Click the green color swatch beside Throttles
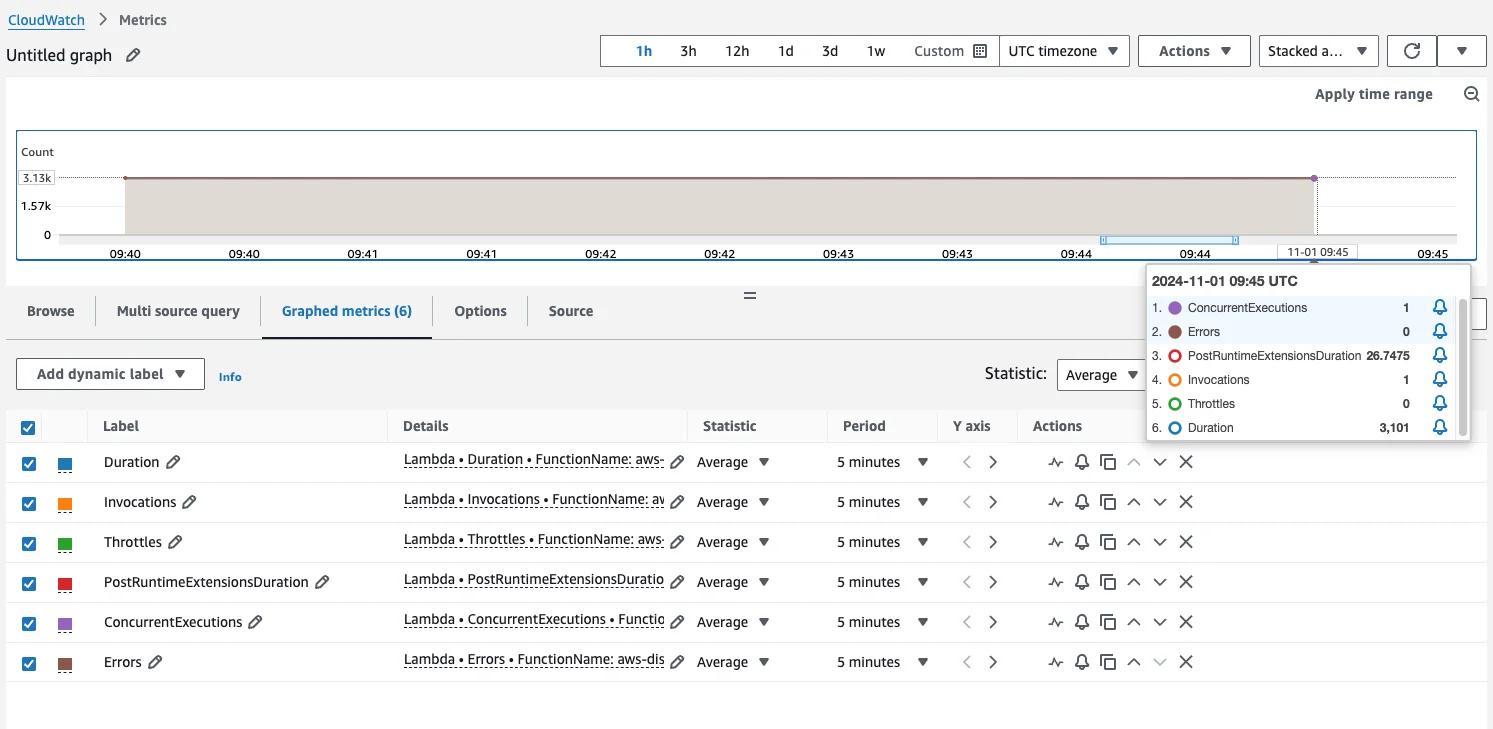The image size is (1493, 729). (x=65, y=541)
